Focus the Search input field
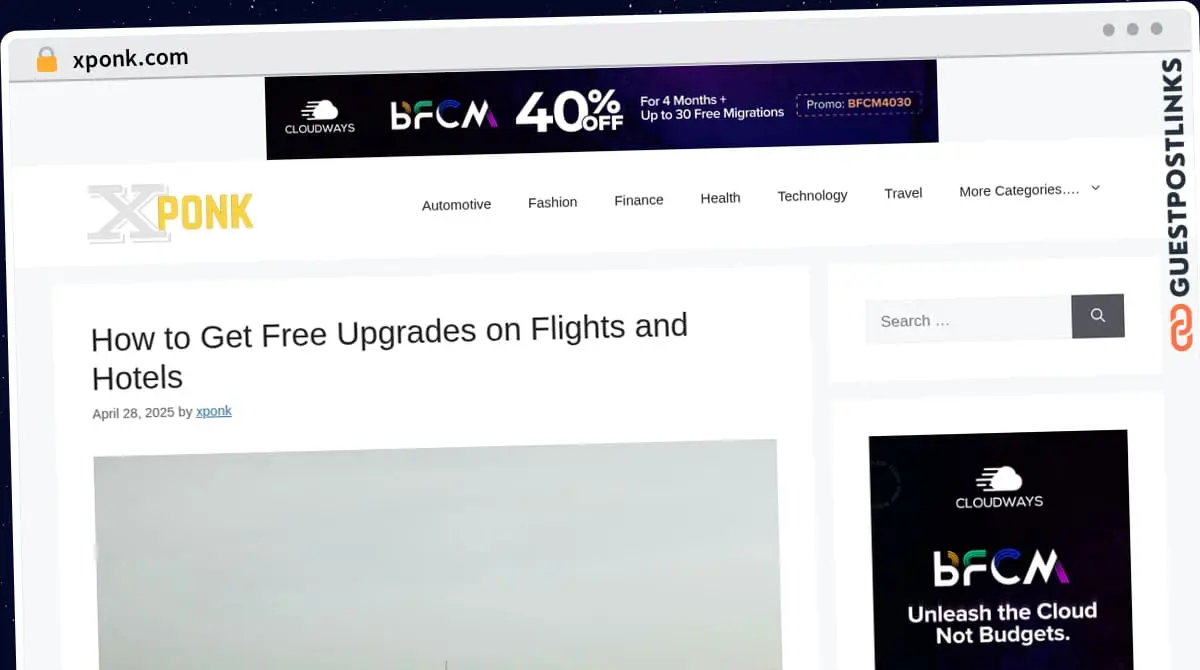The height and width of the screenshot is (670, 1200). click(x=968, y=320)
